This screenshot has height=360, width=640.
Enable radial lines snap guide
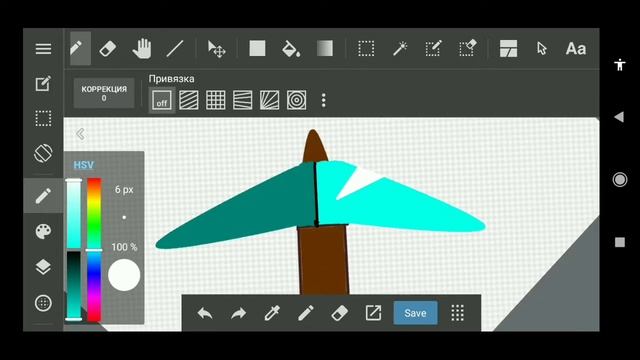click(269, 100)
